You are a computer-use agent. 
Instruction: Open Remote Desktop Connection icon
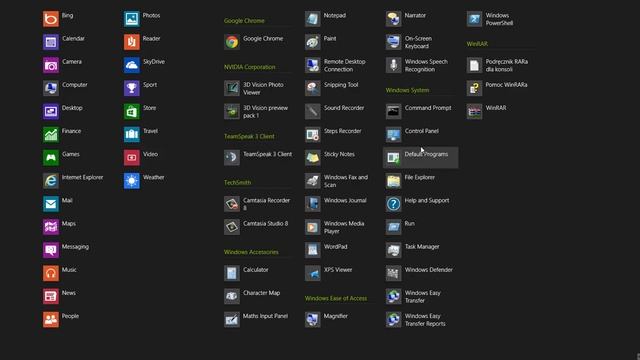click(x=313, y=65)
